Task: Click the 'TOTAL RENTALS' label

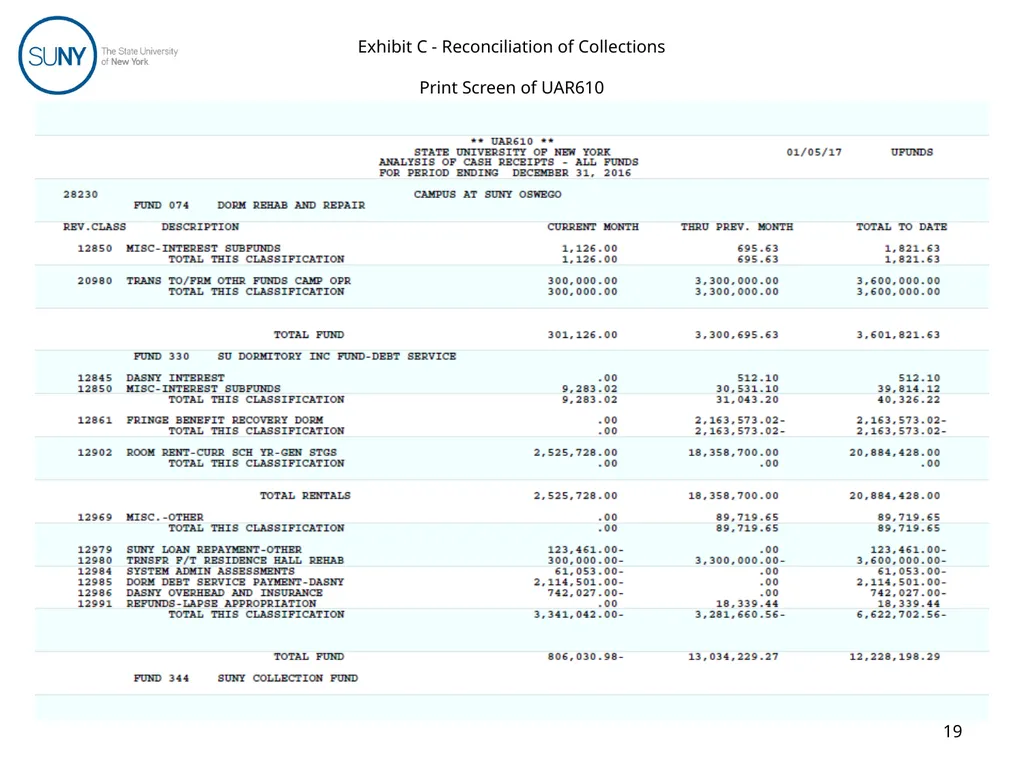Action: click(x=305, y=496)
